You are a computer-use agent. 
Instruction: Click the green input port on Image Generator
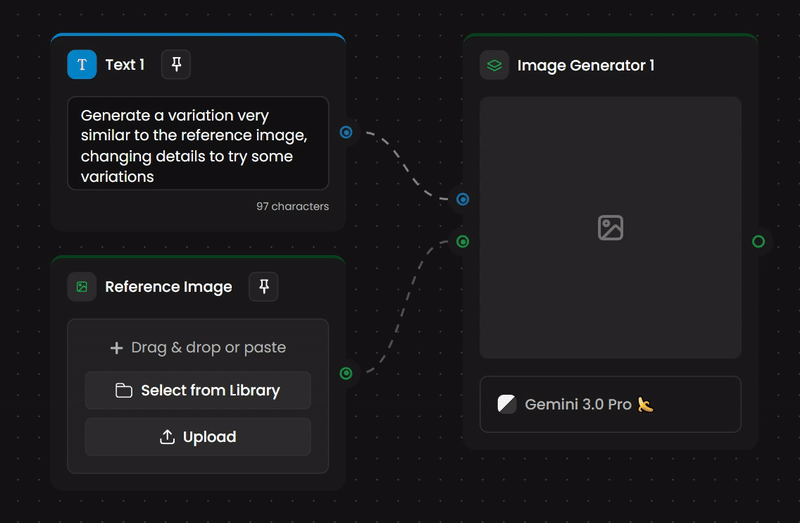[x=462, y=241]
